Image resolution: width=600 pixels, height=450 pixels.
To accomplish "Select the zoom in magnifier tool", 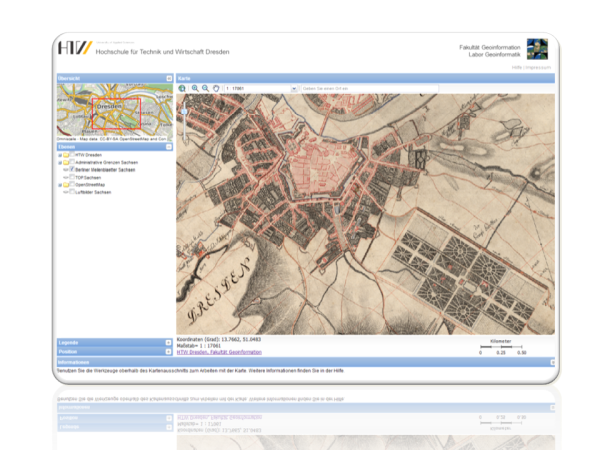I will click(195, 88).
